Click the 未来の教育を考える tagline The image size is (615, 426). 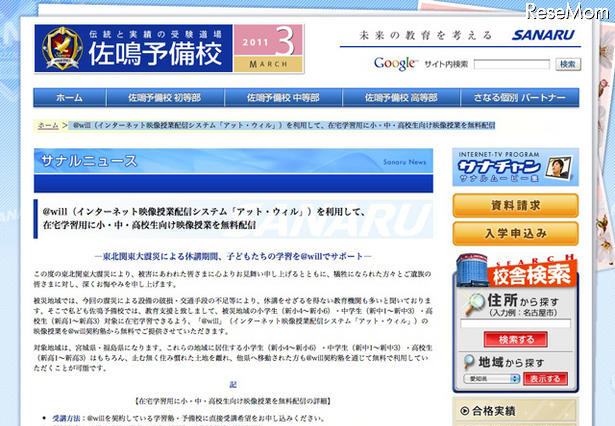click(426, 36)
